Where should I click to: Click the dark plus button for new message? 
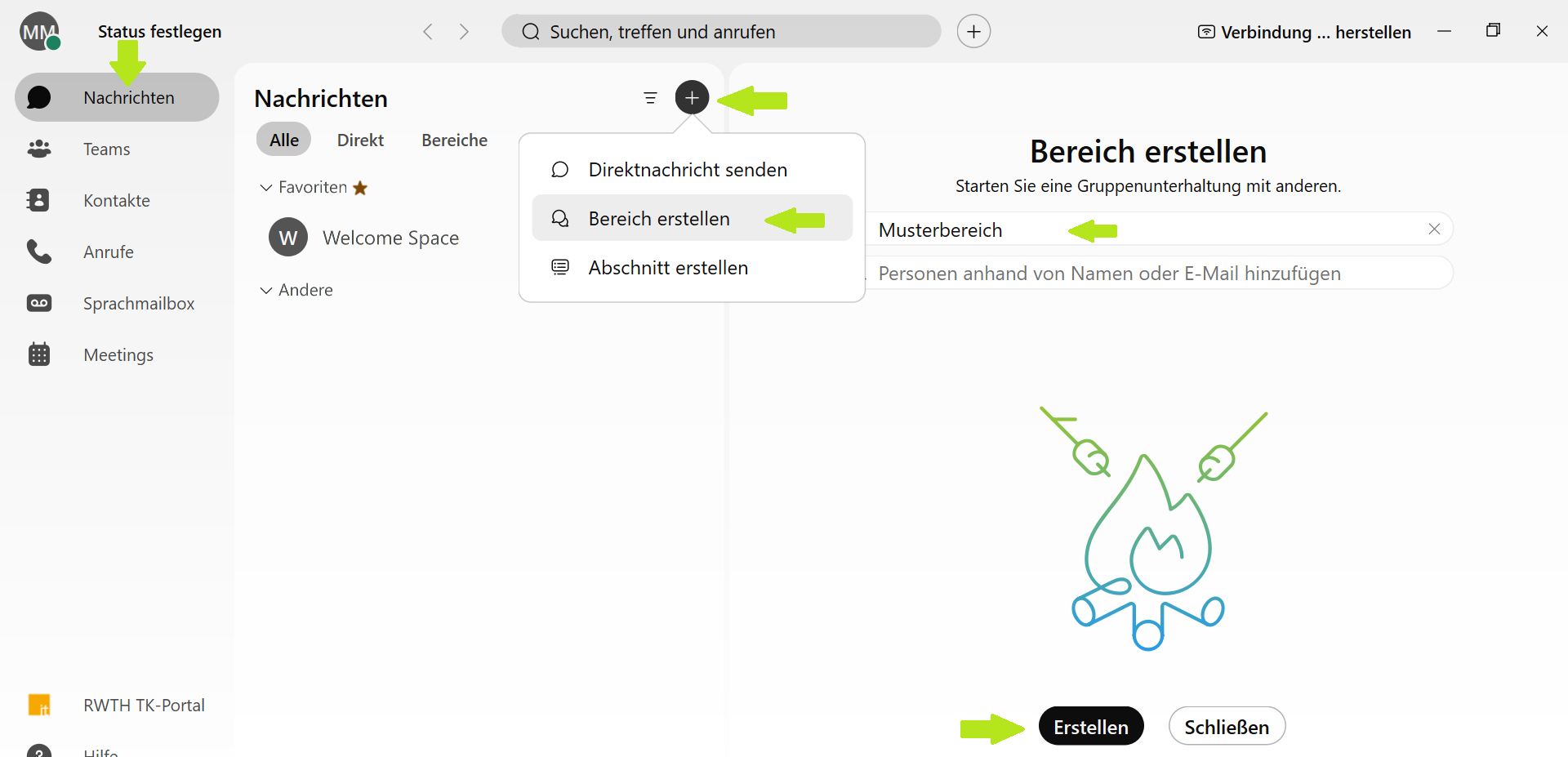point(692,98)
